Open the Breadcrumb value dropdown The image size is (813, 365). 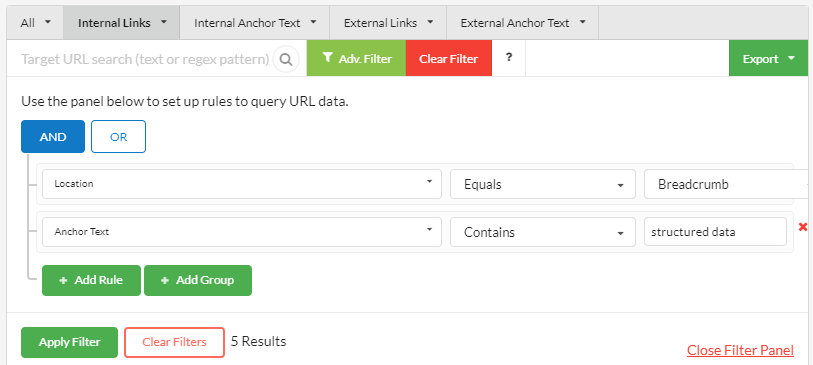coord(728,184)
